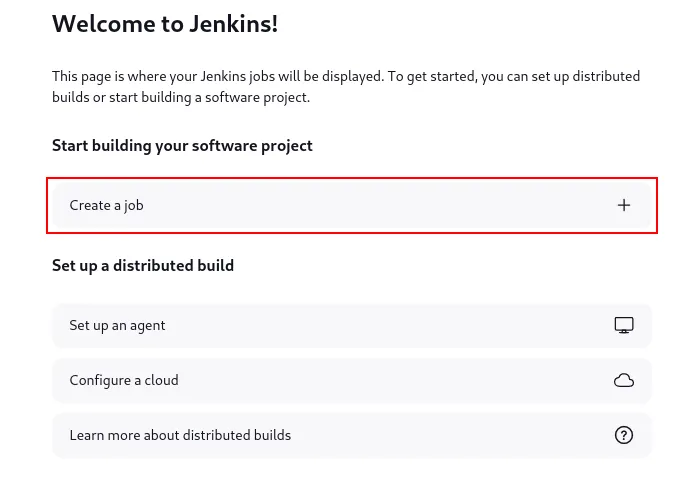Open the Configure a cloud link
690x478 pixels.
click(x=352, y=380)
